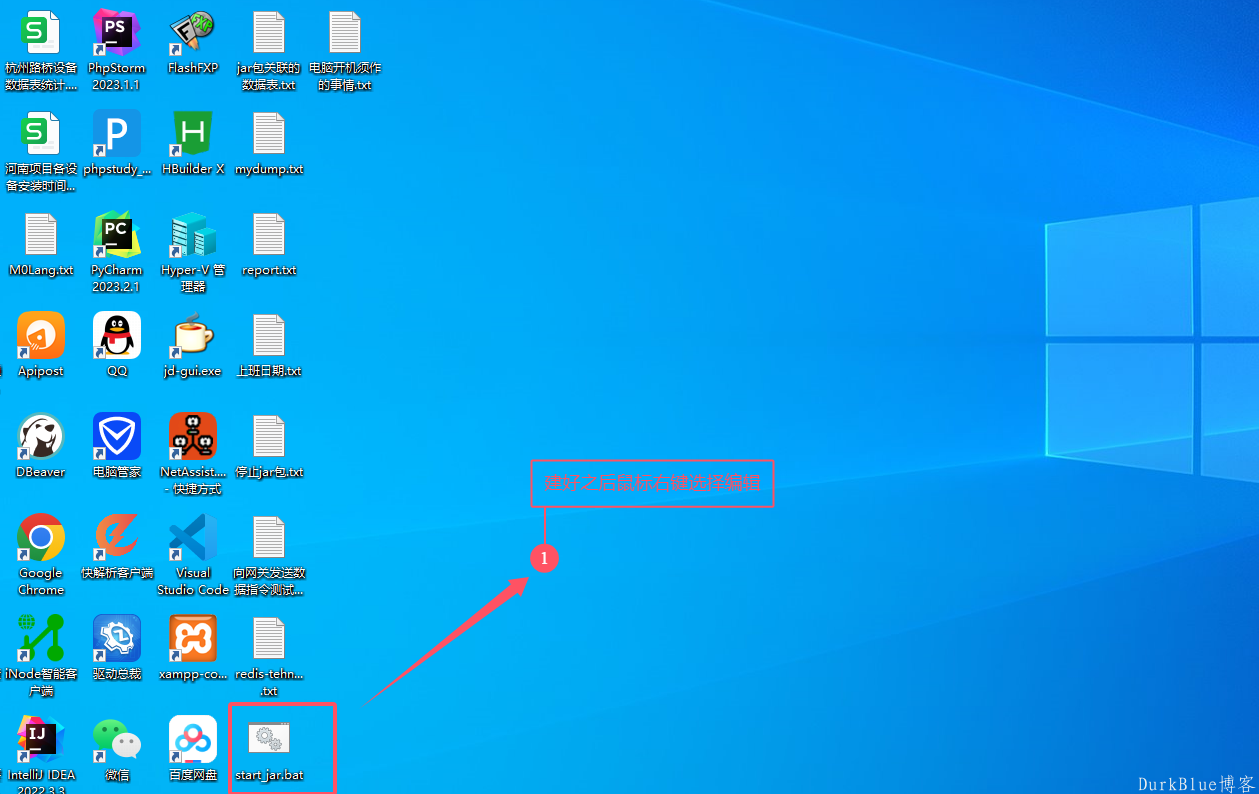Click the NetAssist 快捷方式 icon
This screenshot has width=1259, height=794.
tap(193, 437)
